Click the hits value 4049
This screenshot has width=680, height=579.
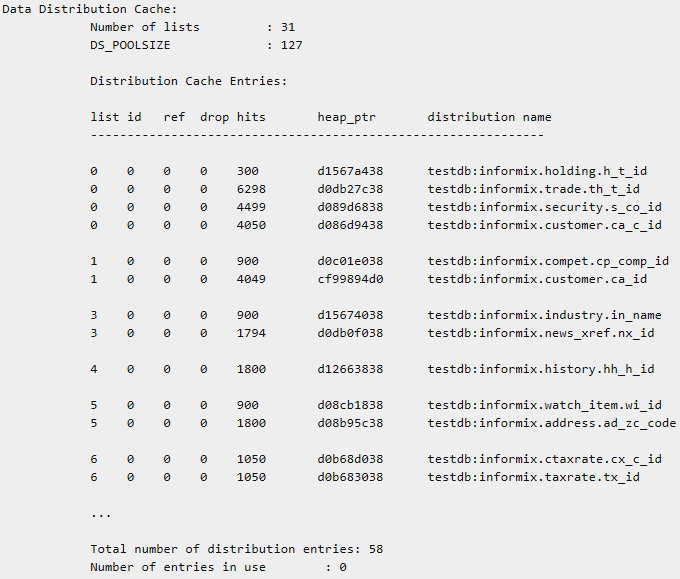(x=254, y=279)
